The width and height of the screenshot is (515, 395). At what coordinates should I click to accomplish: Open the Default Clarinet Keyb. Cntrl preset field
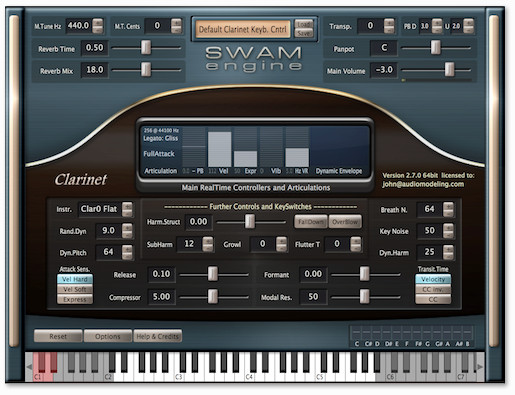243,29
